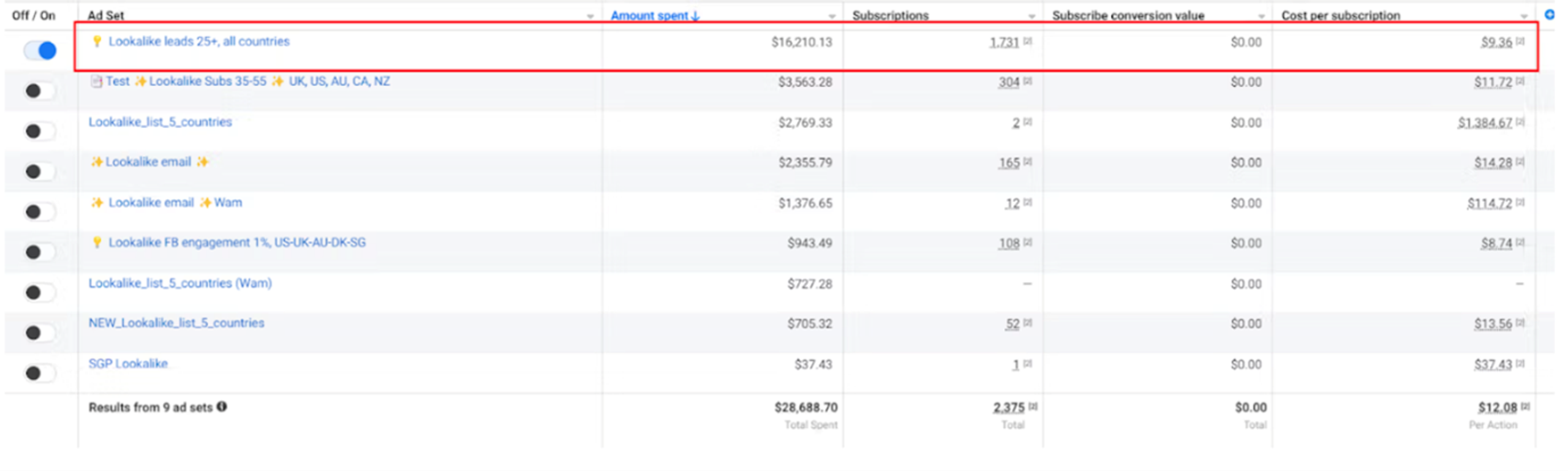1568x471 pixels.
Task: Click info icon next to Results from 9 ad sets
Action: click(x=222, y=406)
